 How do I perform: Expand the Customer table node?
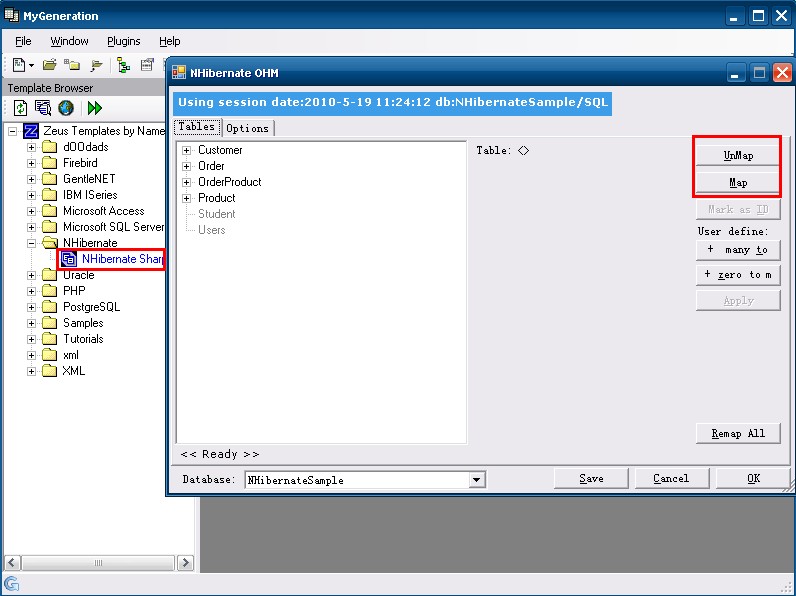pyautogui.click(x=186, y=150)
